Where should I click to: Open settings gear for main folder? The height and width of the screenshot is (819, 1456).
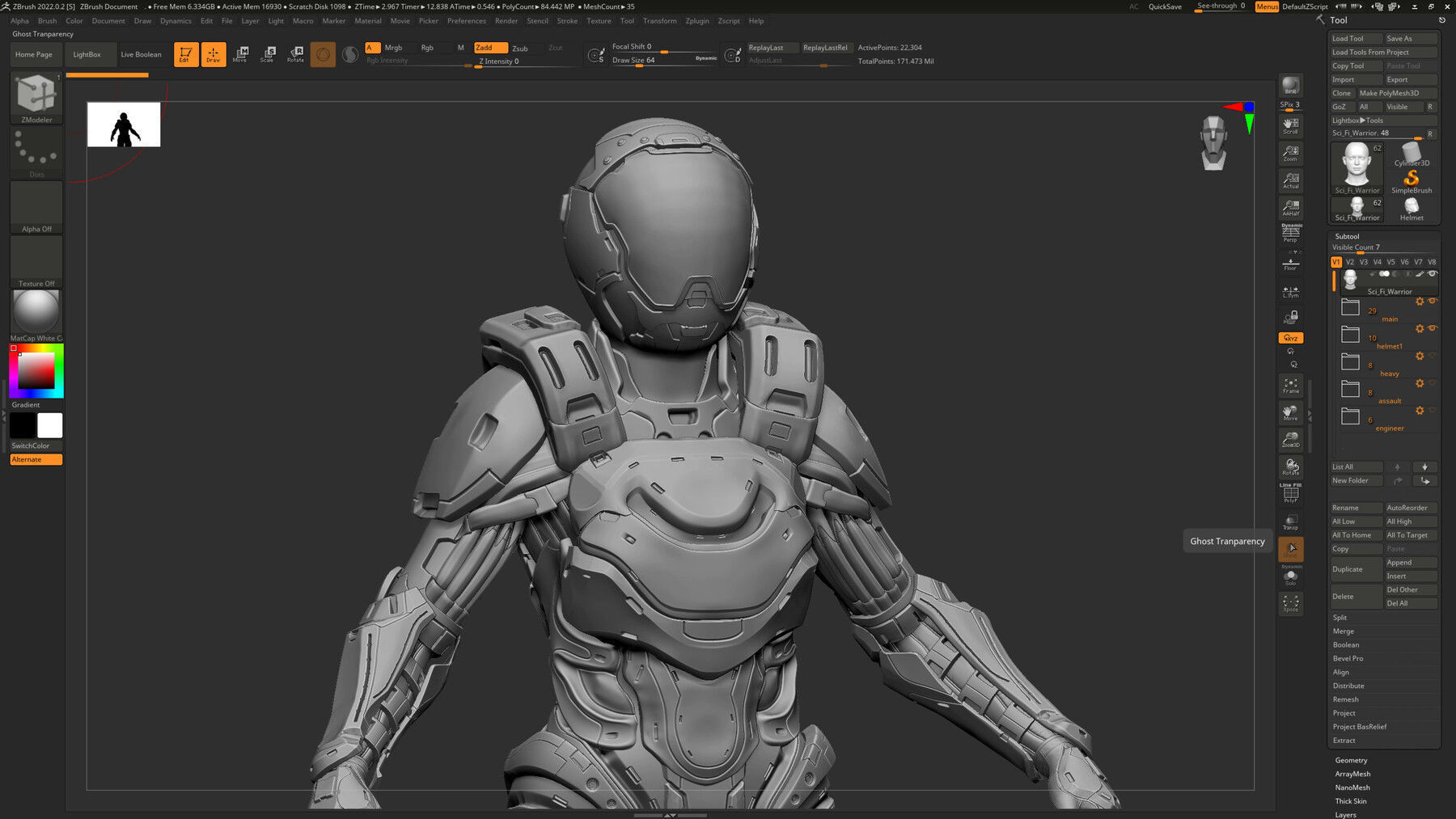coord(1420,302)
